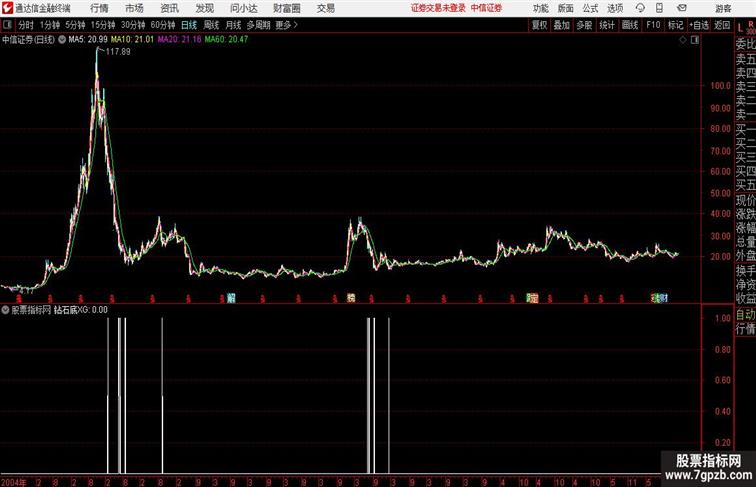Toggle the side panel icon beside diamond
Screen dimensions: 756x487
click(695, 40)
